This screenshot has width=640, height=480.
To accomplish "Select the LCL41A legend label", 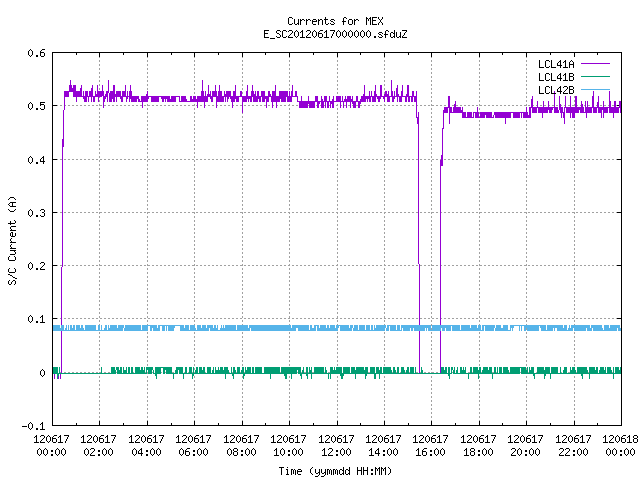I will click(556, 64).
